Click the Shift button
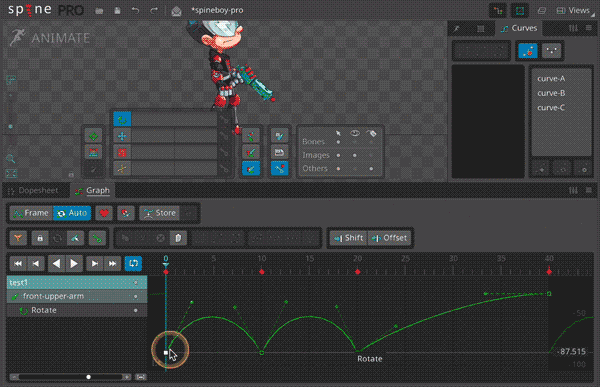Image resolution: width=600 pixels, height=387 pixels. (349, 238)
